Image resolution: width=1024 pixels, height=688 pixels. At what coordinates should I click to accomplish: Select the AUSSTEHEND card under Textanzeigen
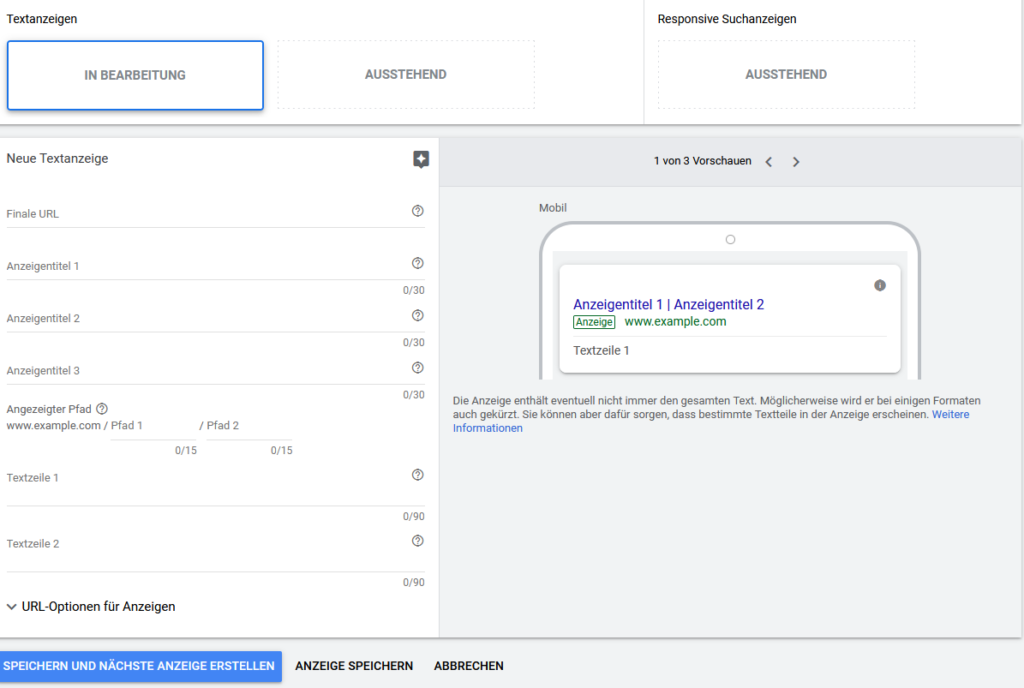[405, 75]
